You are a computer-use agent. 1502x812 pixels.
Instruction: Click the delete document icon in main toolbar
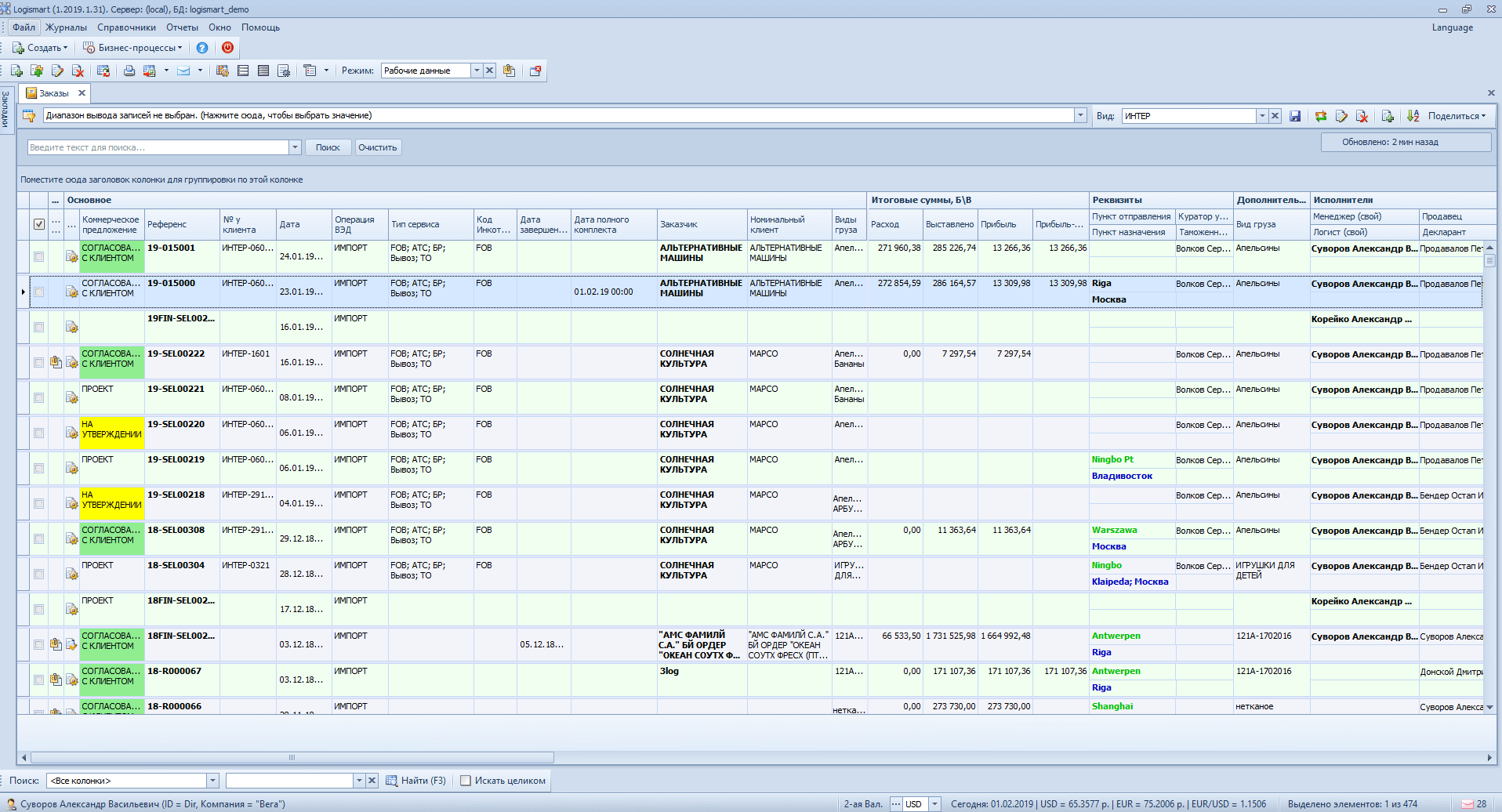click(78, 71)
